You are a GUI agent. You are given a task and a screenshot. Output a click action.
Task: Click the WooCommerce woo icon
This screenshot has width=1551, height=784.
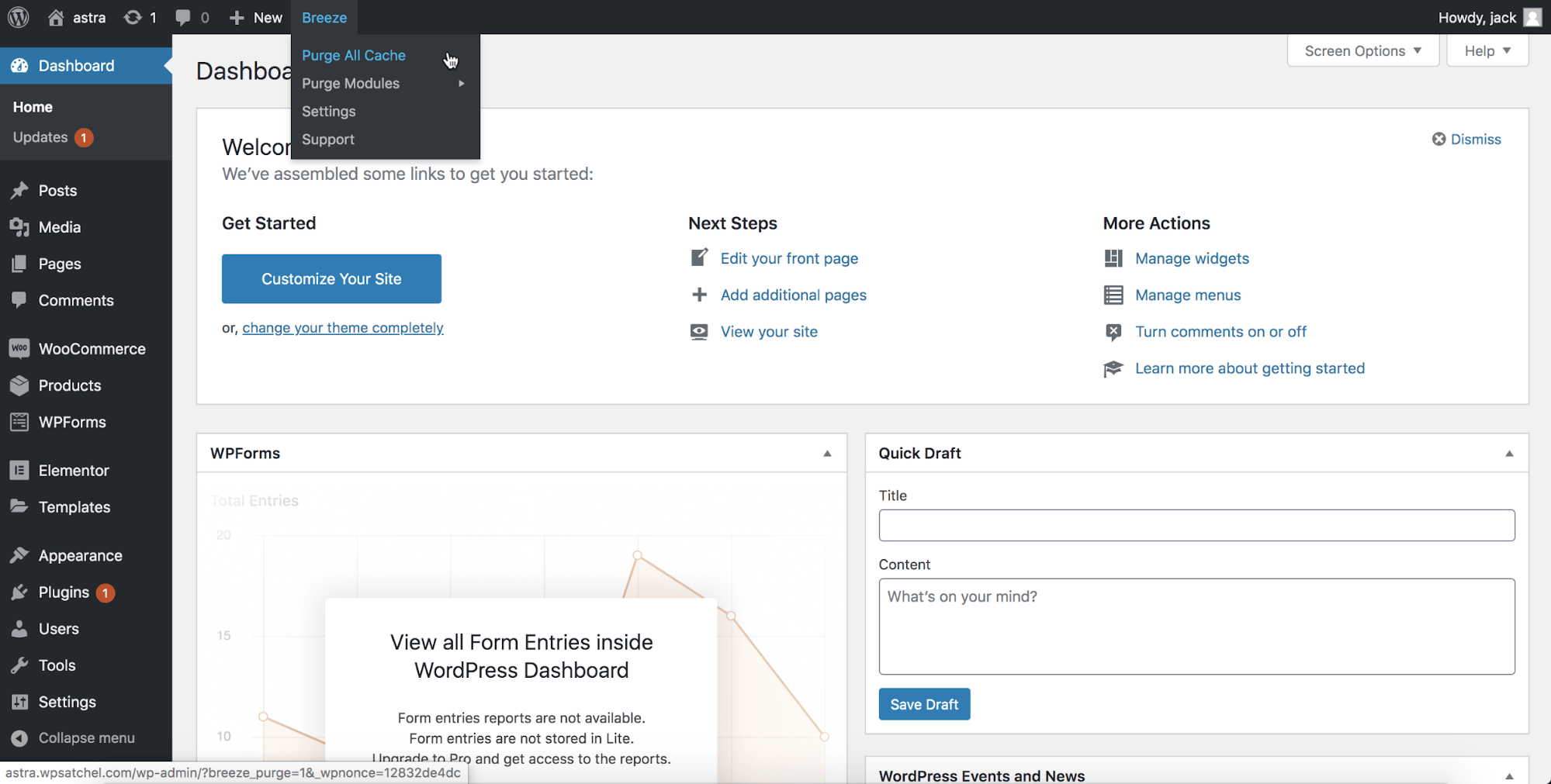point(19,348)
